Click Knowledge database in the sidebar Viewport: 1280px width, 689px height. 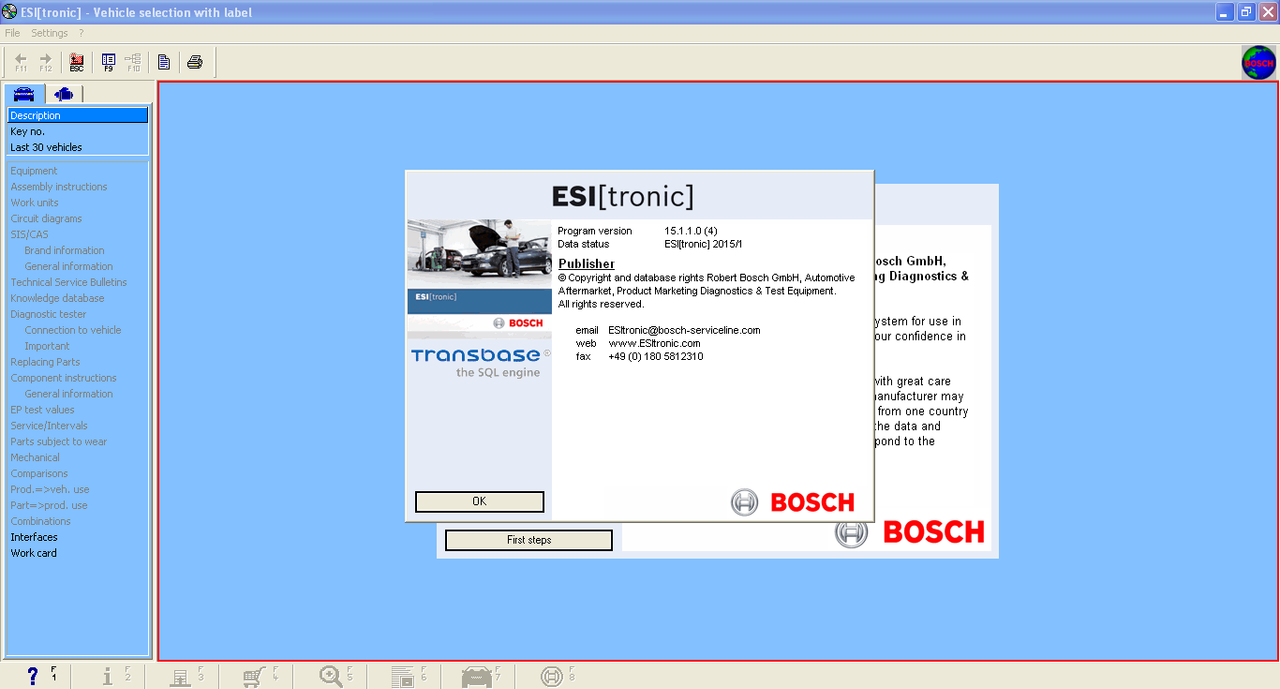click(57, 298)
